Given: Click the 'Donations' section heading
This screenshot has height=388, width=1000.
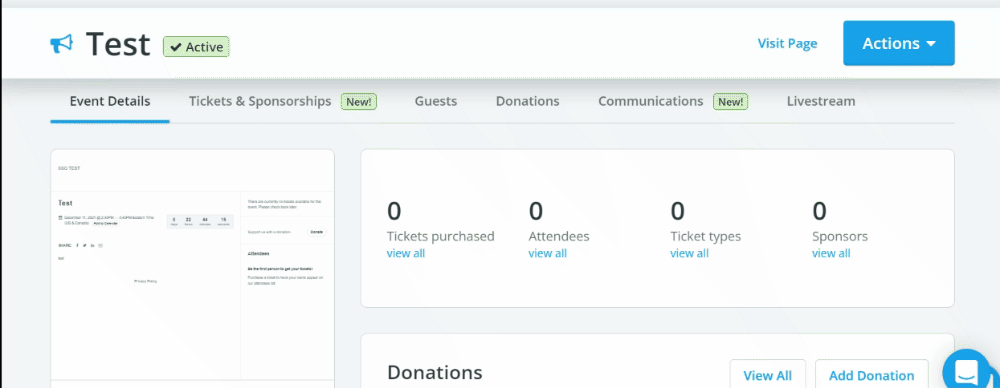Looking at the screenshot, I should (x=435, y=372).
